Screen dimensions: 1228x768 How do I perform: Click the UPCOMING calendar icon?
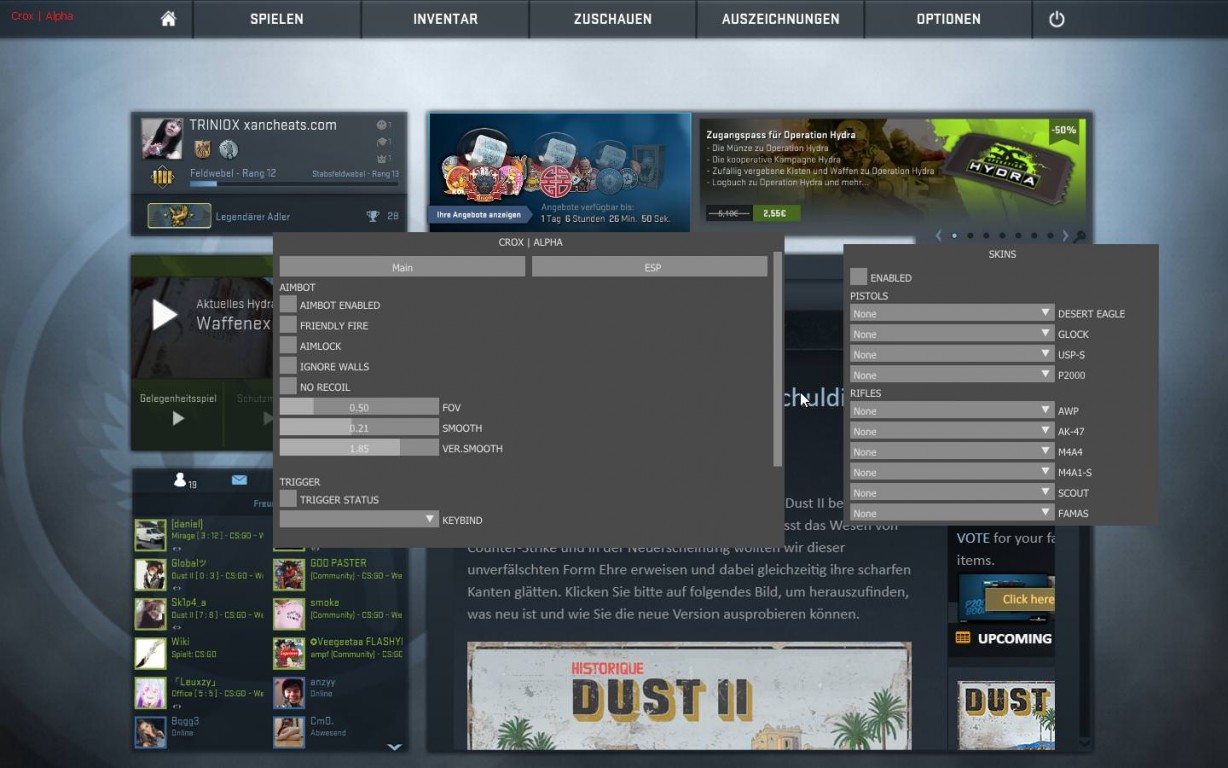coord(962,638)
